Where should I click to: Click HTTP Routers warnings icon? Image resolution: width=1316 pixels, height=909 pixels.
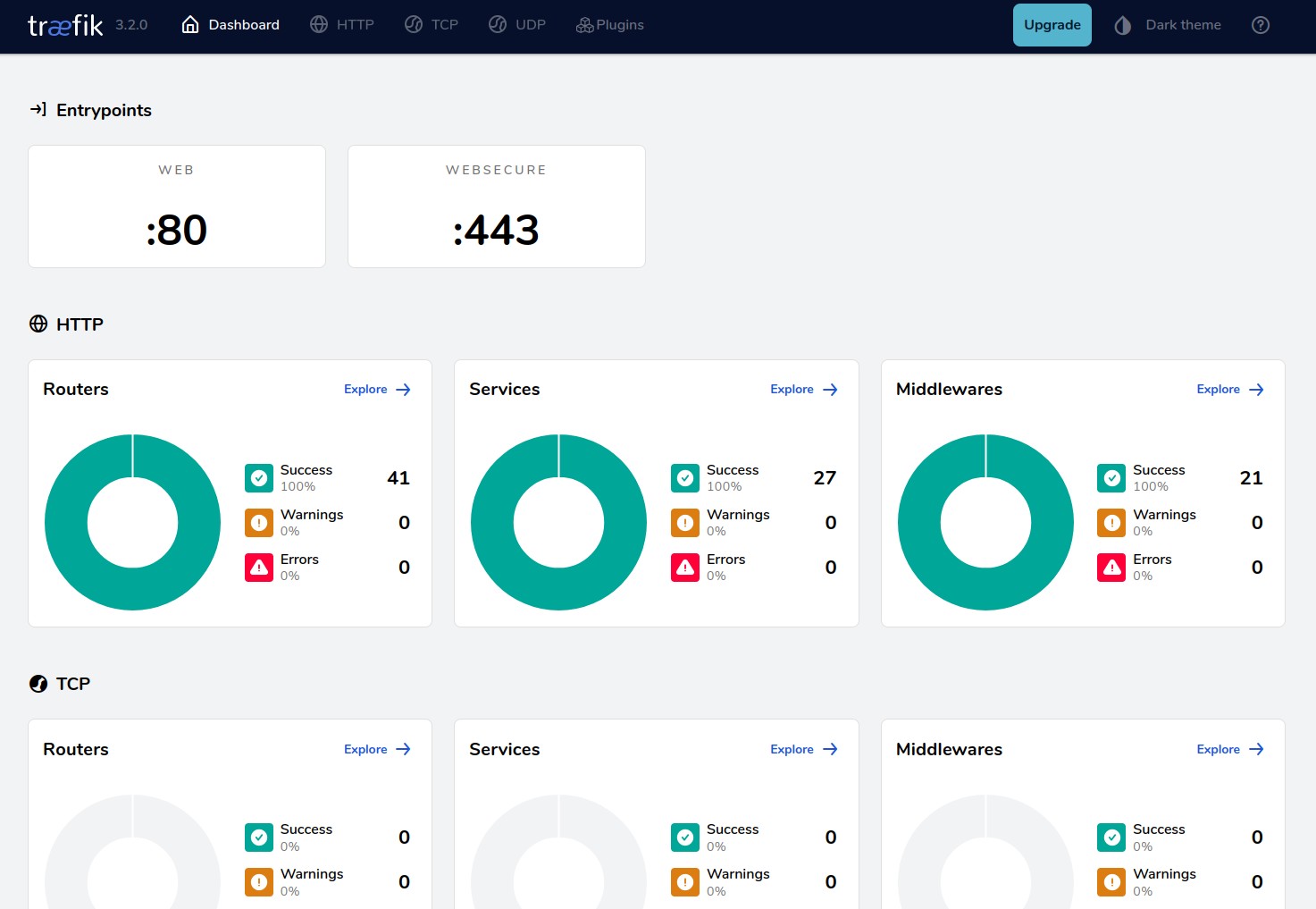click(x=259, y=523)
